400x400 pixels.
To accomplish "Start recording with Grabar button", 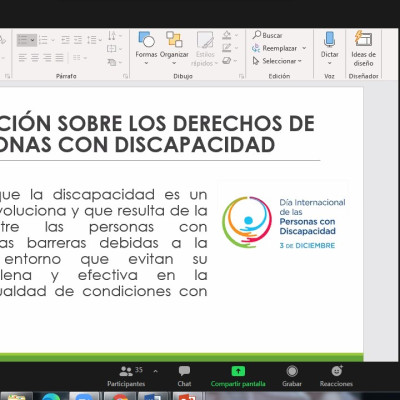I will coord(292,377).
